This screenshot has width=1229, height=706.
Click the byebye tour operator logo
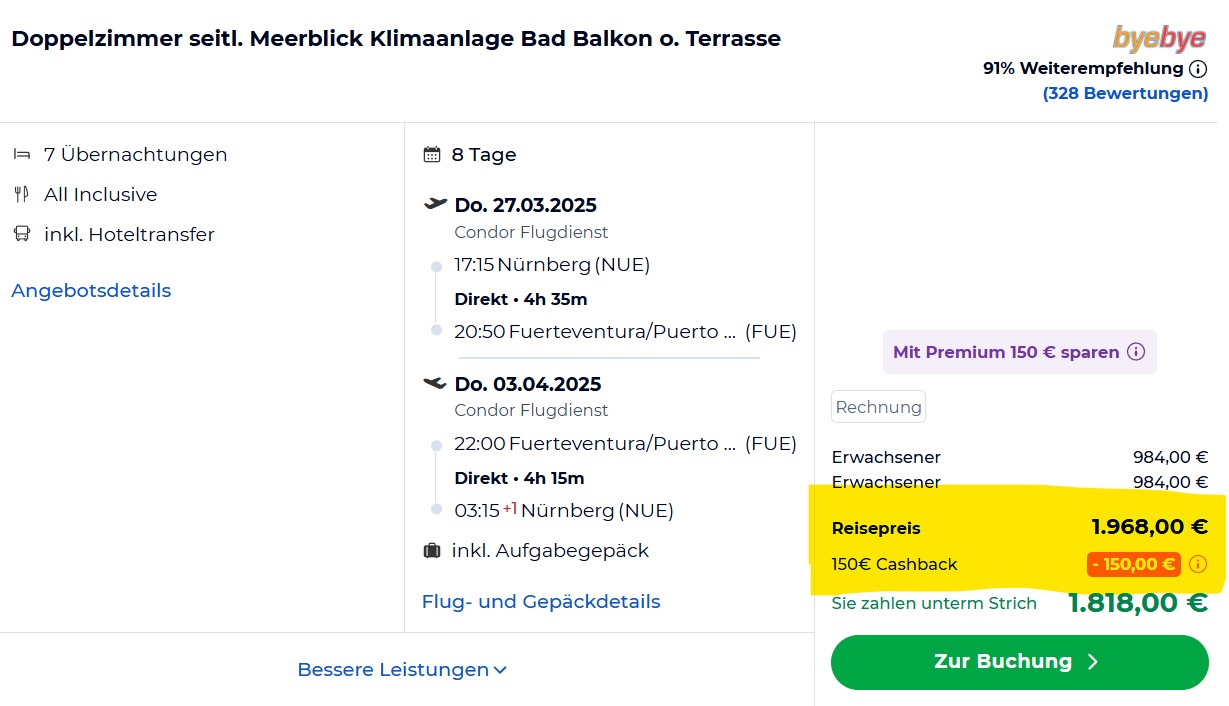[1159, 38]
